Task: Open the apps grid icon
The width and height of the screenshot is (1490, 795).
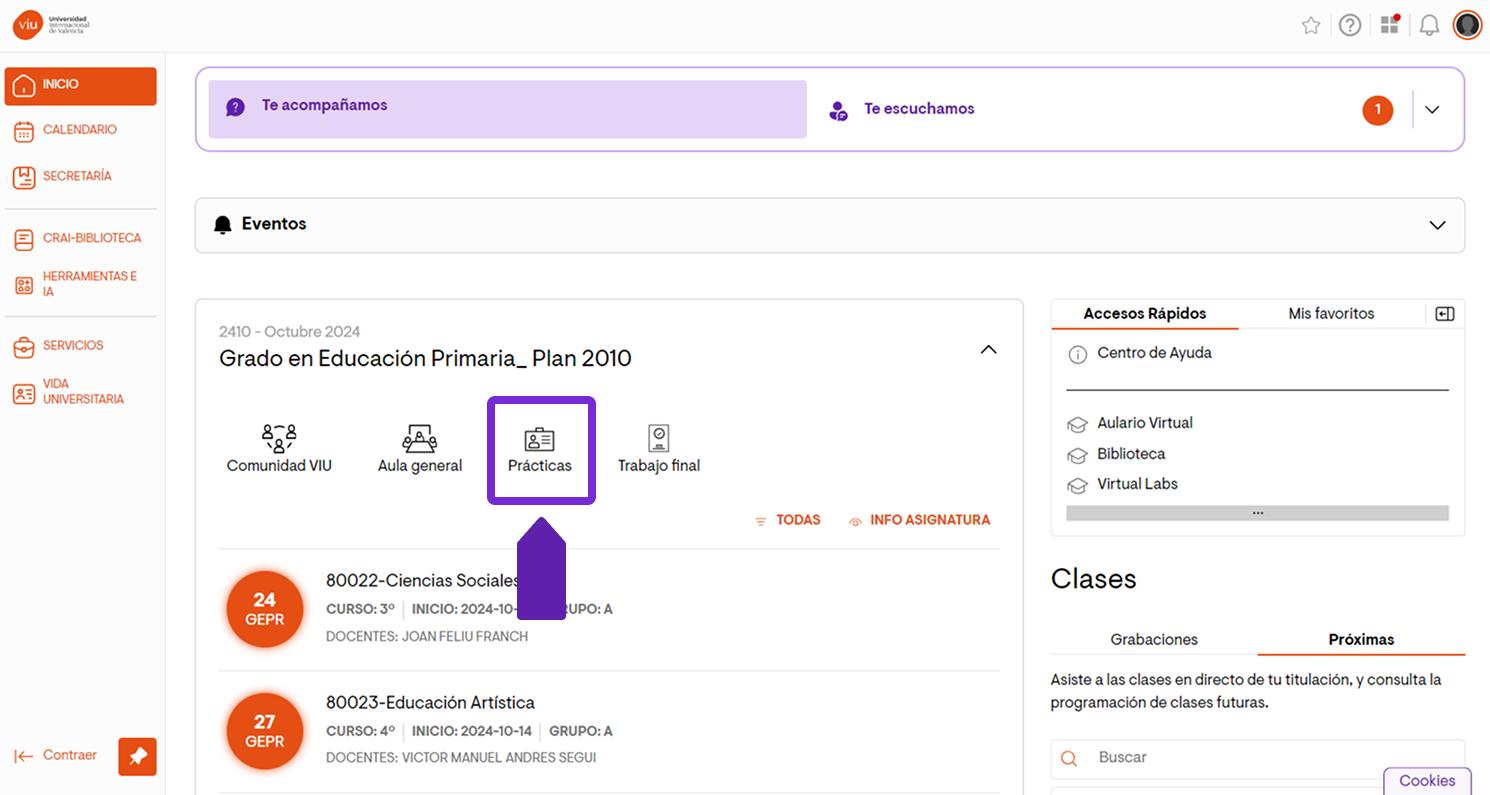Action: pos(1390,26)
